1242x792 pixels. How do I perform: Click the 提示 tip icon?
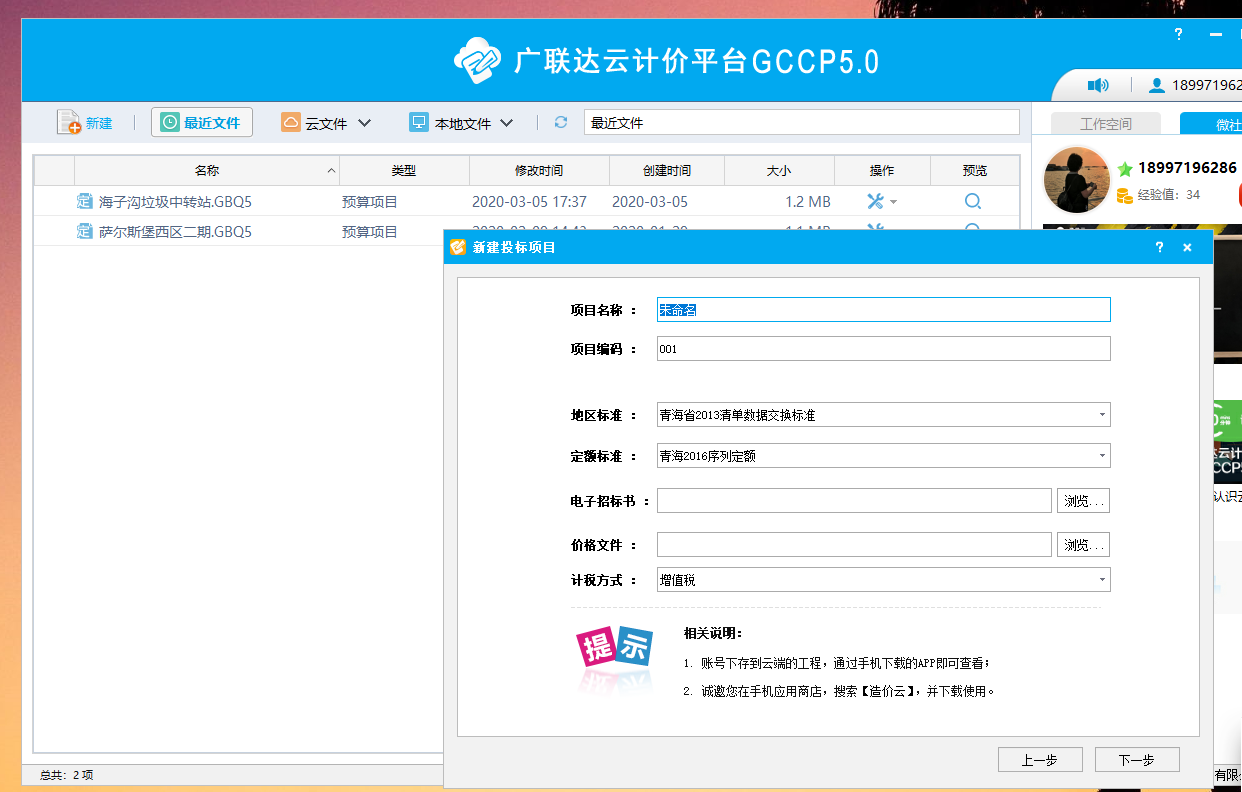click(x=614, y=647)
